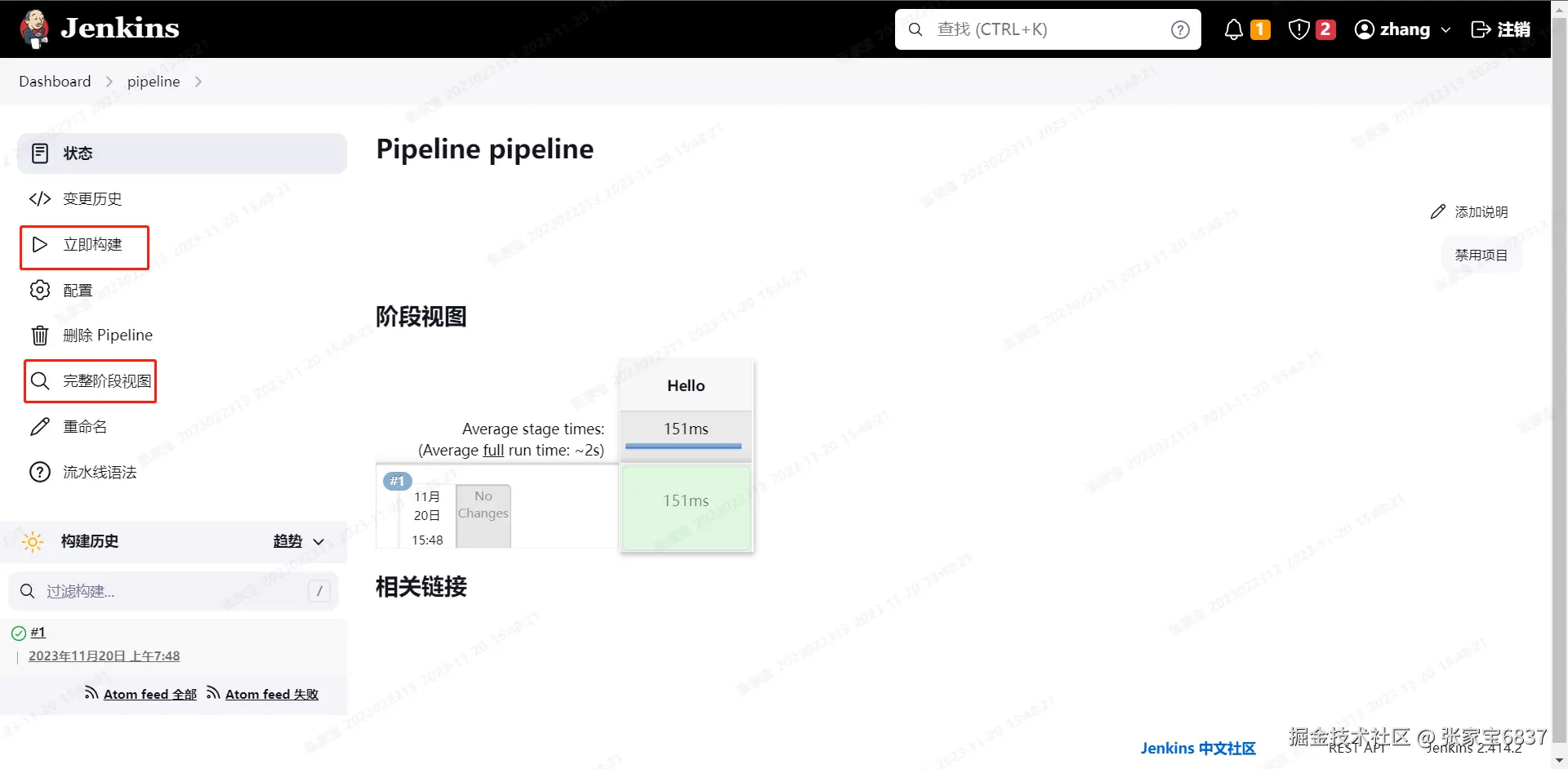Click the 流水线语法 sidebar label
The width and height of the screenshot is (1568, 769).
click(x=100, y=472)
